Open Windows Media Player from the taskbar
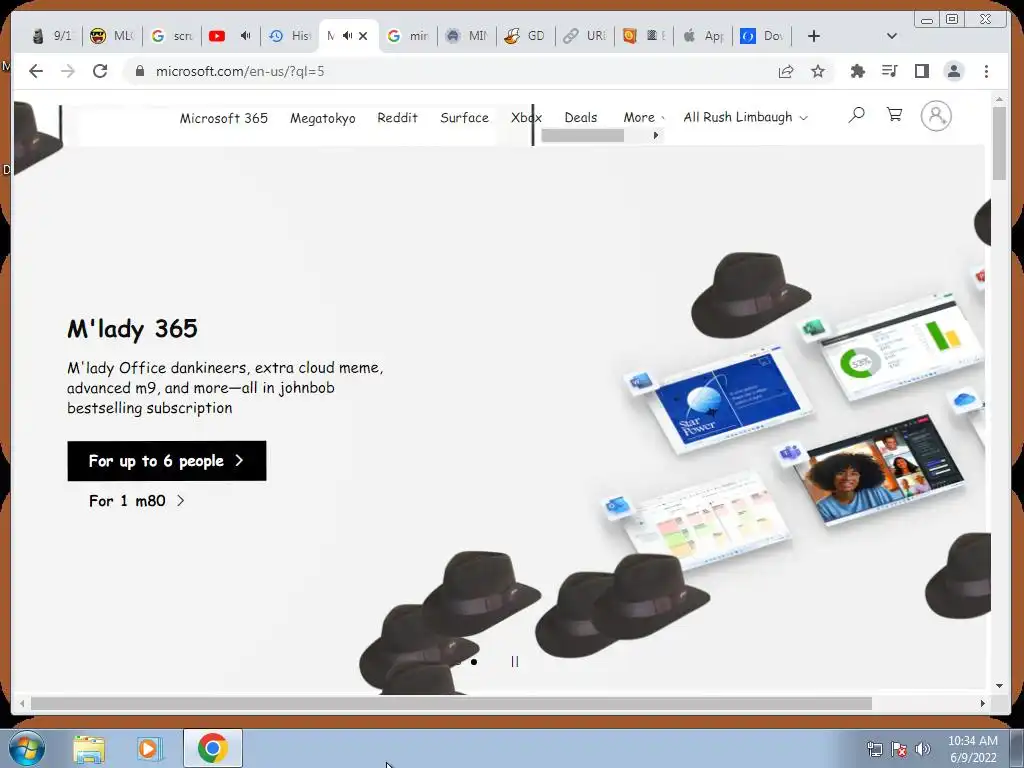 148,748
